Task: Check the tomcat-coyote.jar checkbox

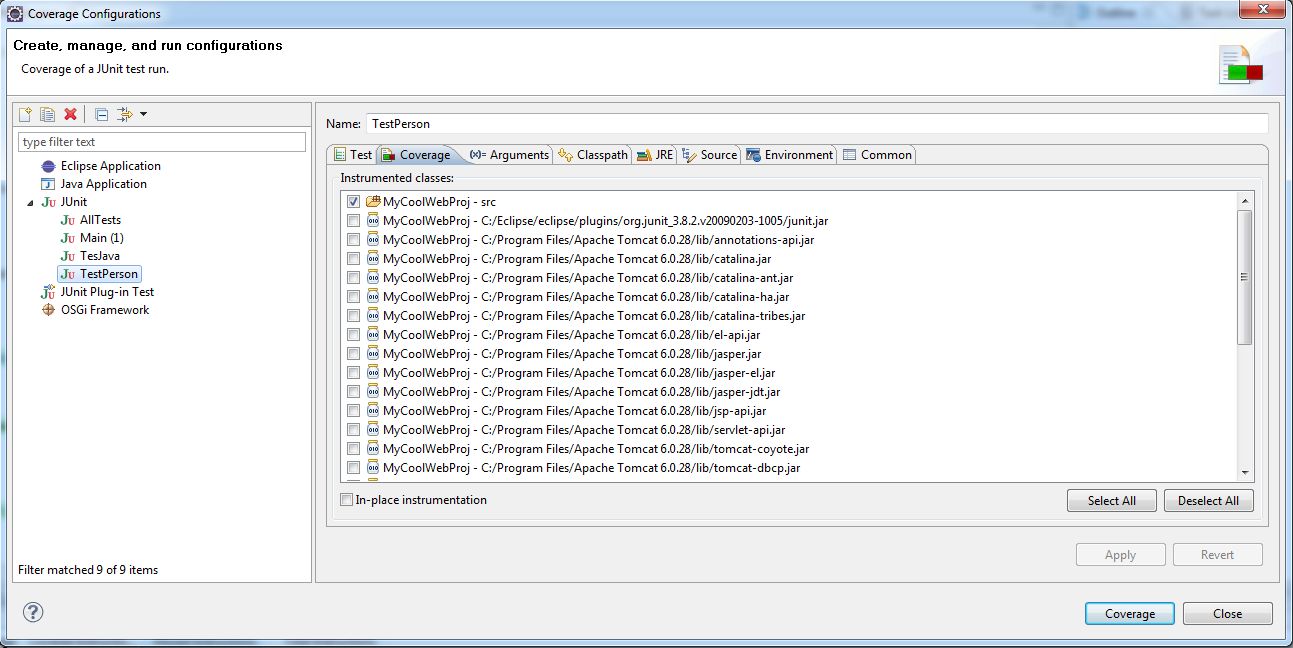Action: (x=353, y=449)
